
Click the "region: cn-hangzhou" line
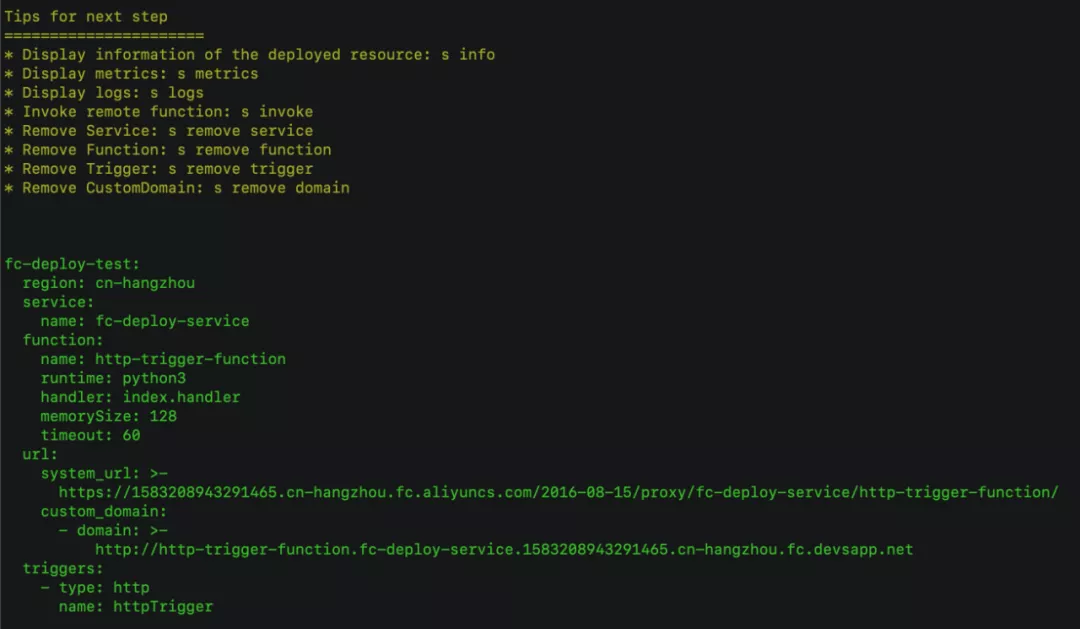click(x=108, y=283)
